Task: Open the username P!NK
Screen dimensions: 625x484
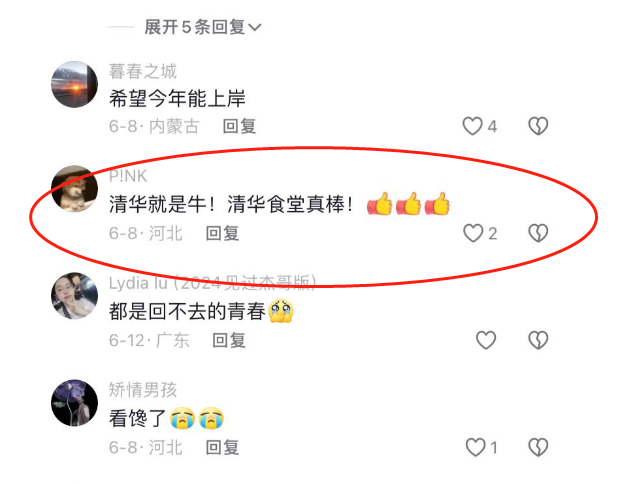Action: (x=128, y=176)
